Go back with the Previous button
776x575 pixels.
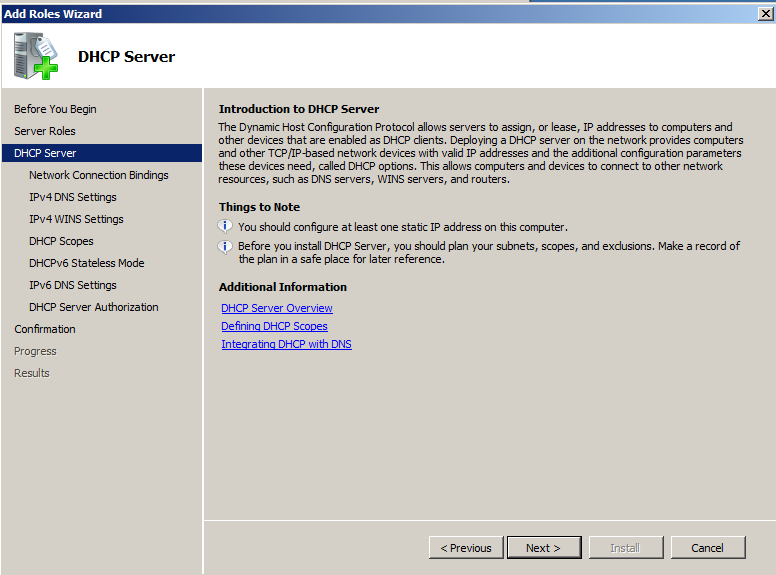(x=466, y=547)
